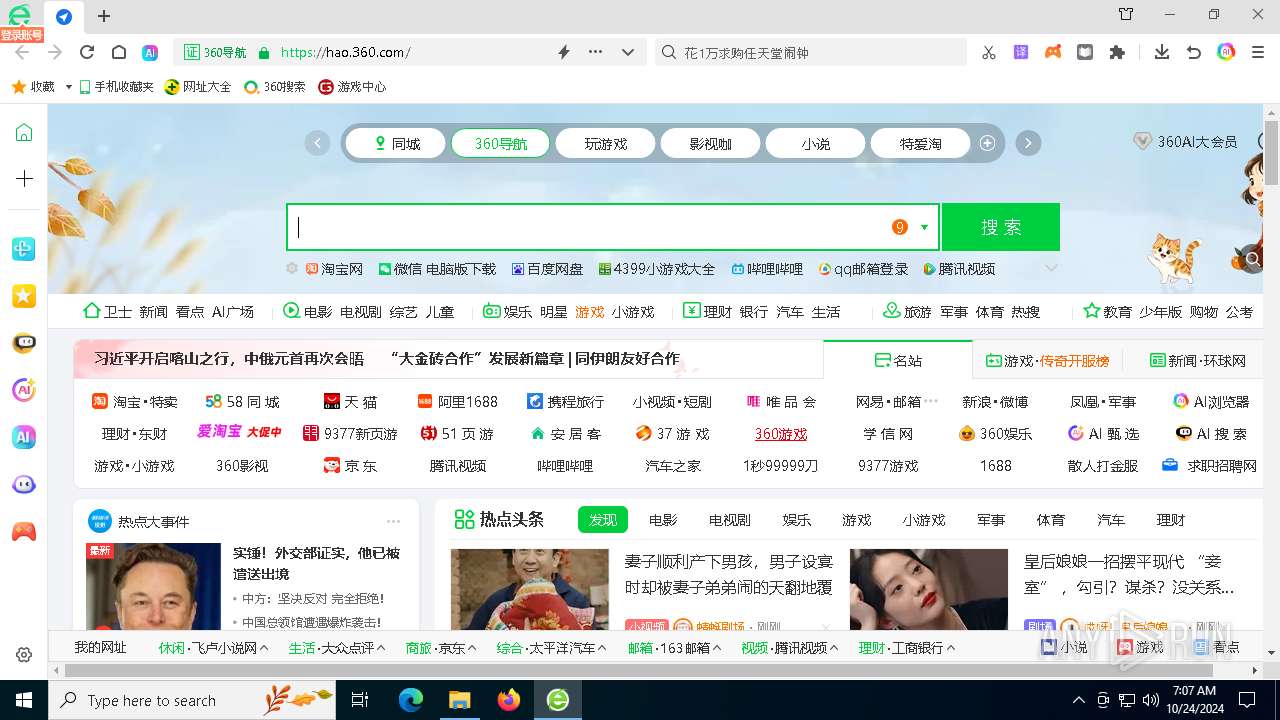Expand the 休闲·飞卢小说网 footer menu
This screenshot has height=720, width=1280.
pos(264,648)
